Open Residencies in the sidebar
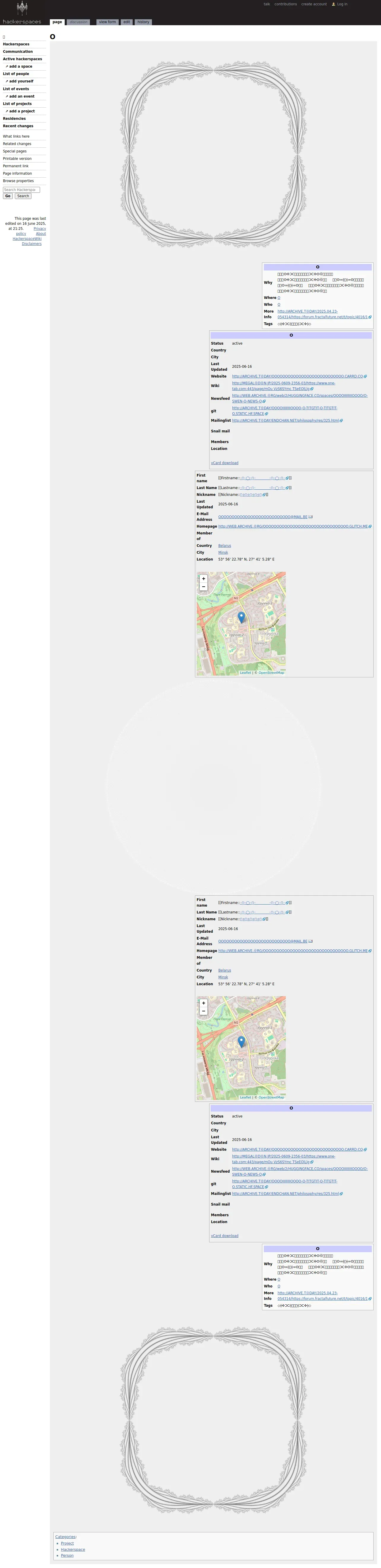Viewport: 381px width, 1568px height. (x=14, y=119)
